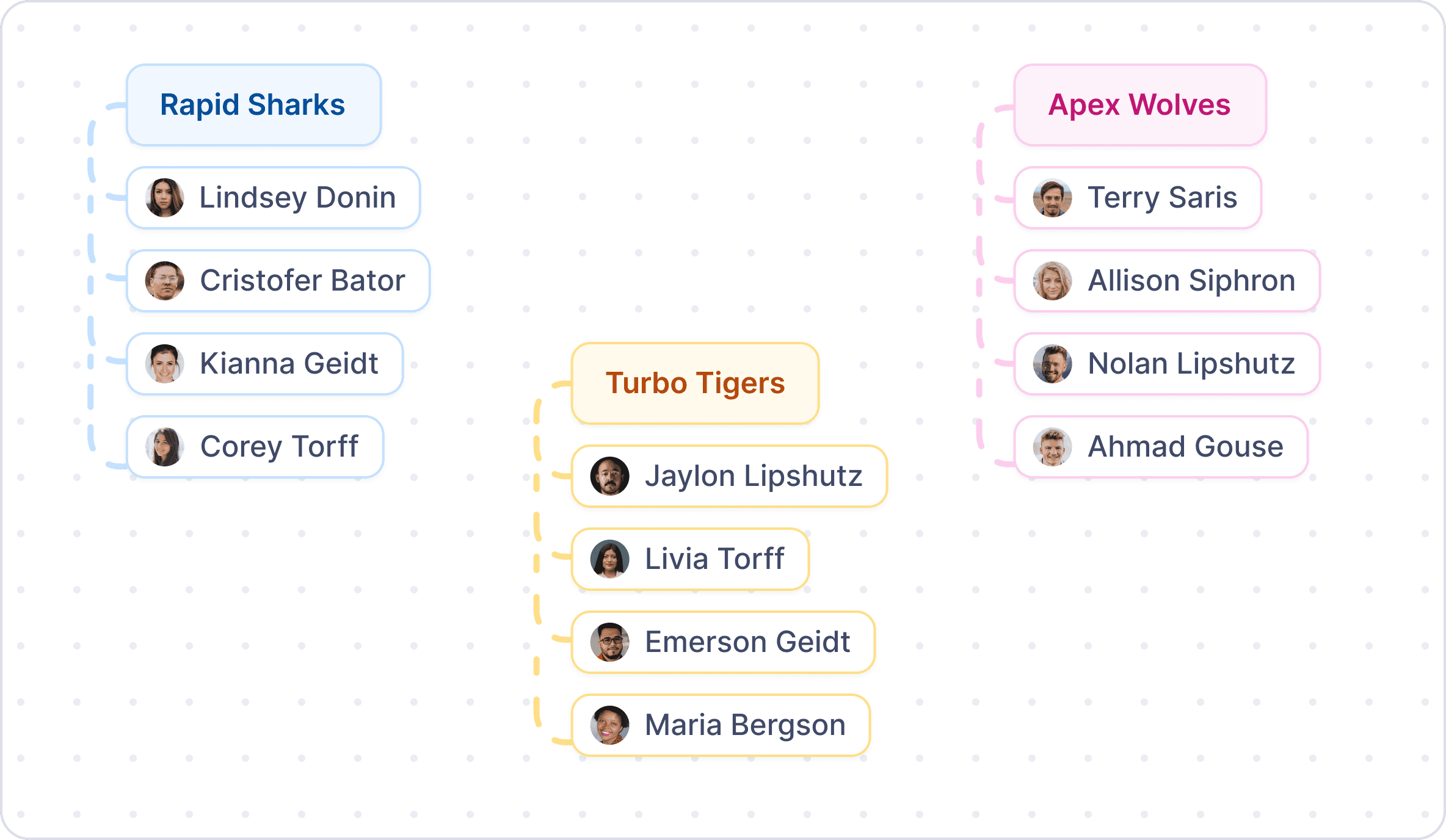This screenshot has width=1446, height=840.
Task: Select the Corey Torff member card
Action: (255, 447)
